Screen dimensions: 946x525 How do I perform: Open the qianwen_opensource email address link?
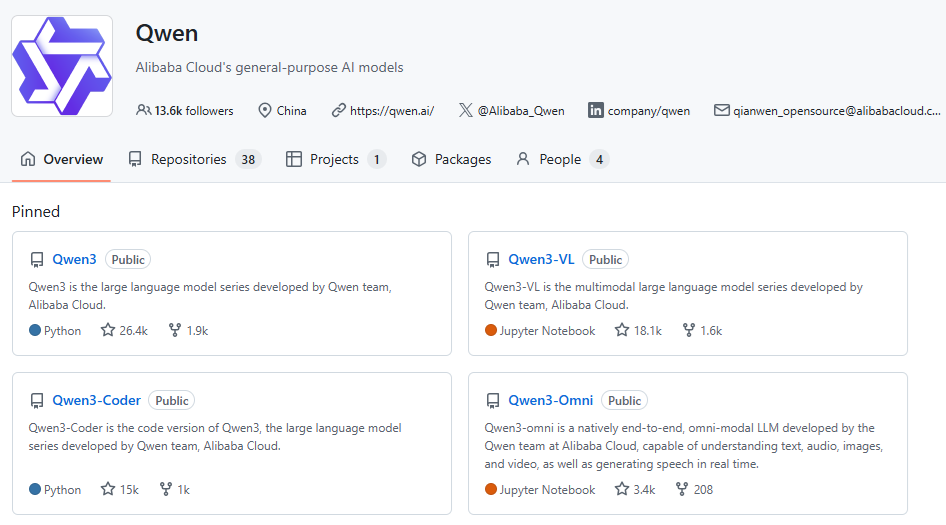tap(837, 110)
